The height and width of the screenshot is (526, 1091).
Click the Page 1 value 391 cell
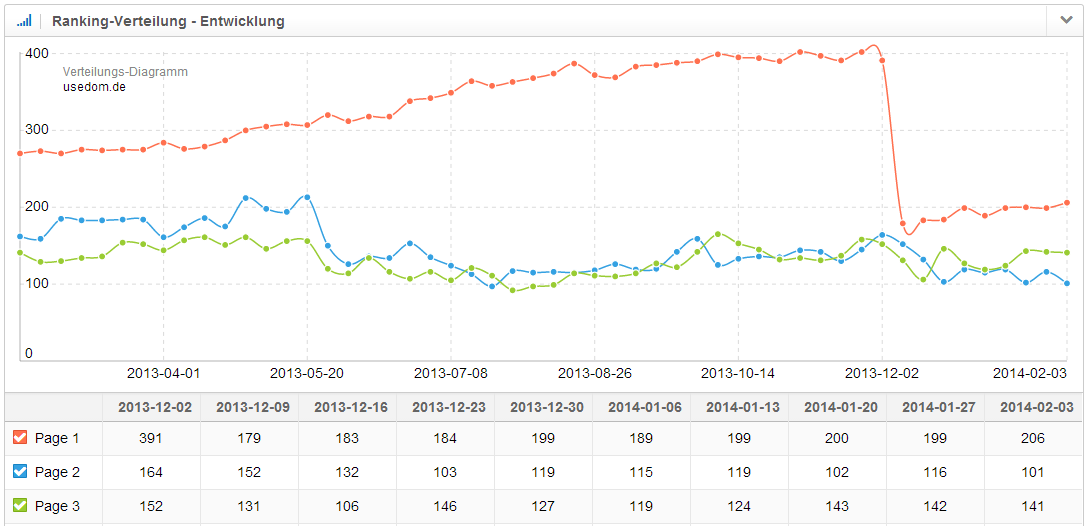coord(151,438)
